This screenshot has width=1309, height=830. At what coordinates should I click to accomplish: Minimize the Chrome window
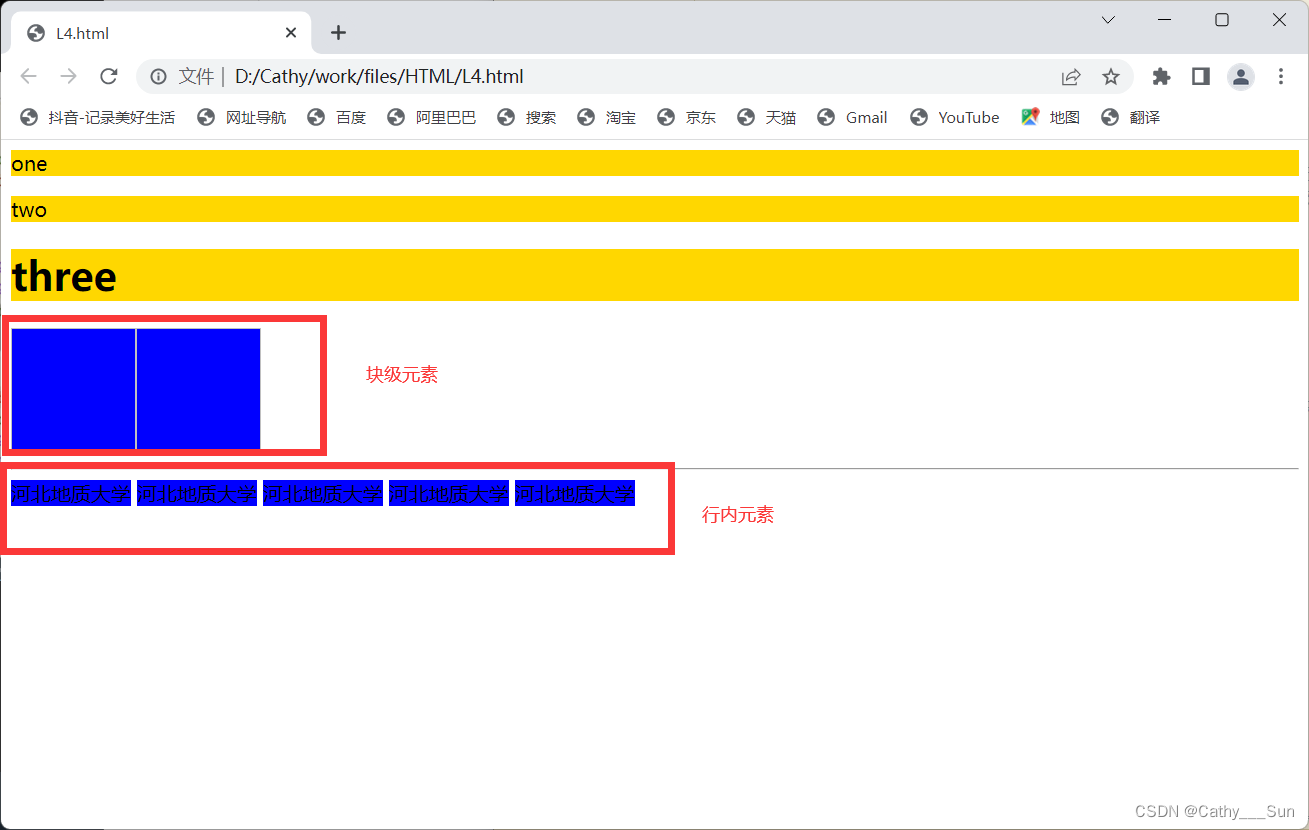(1164, 20)
